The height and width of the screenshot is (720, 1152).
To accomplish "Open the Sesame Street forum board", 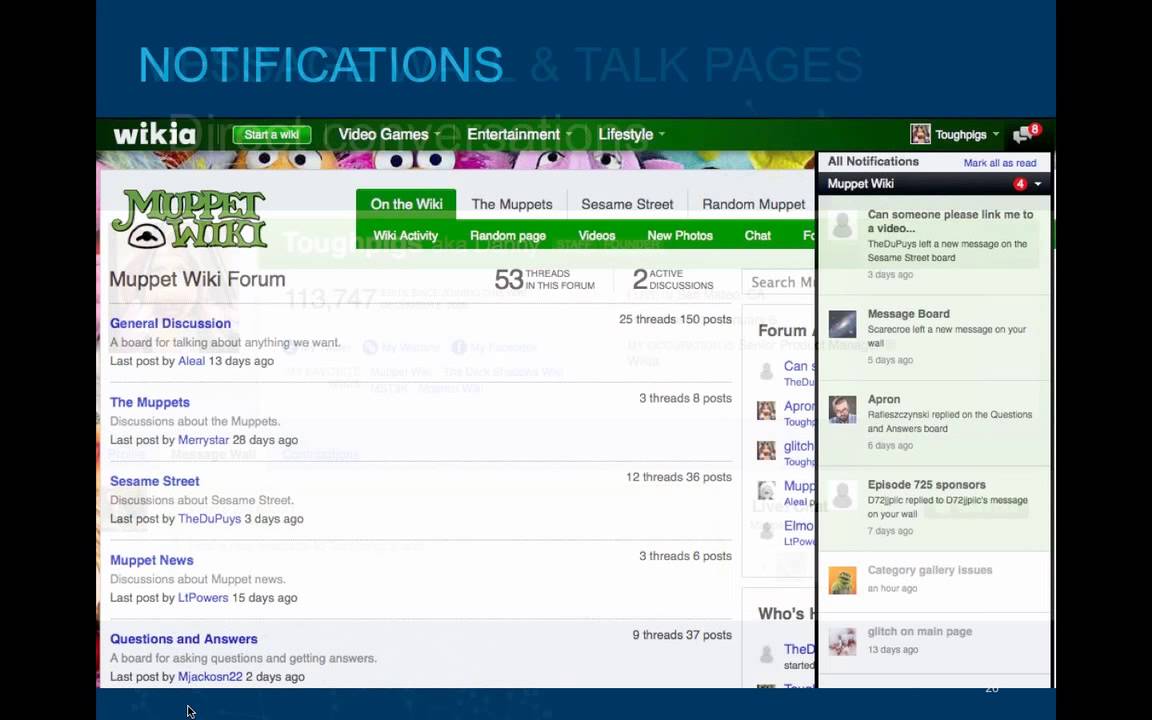I will (154, 481).
